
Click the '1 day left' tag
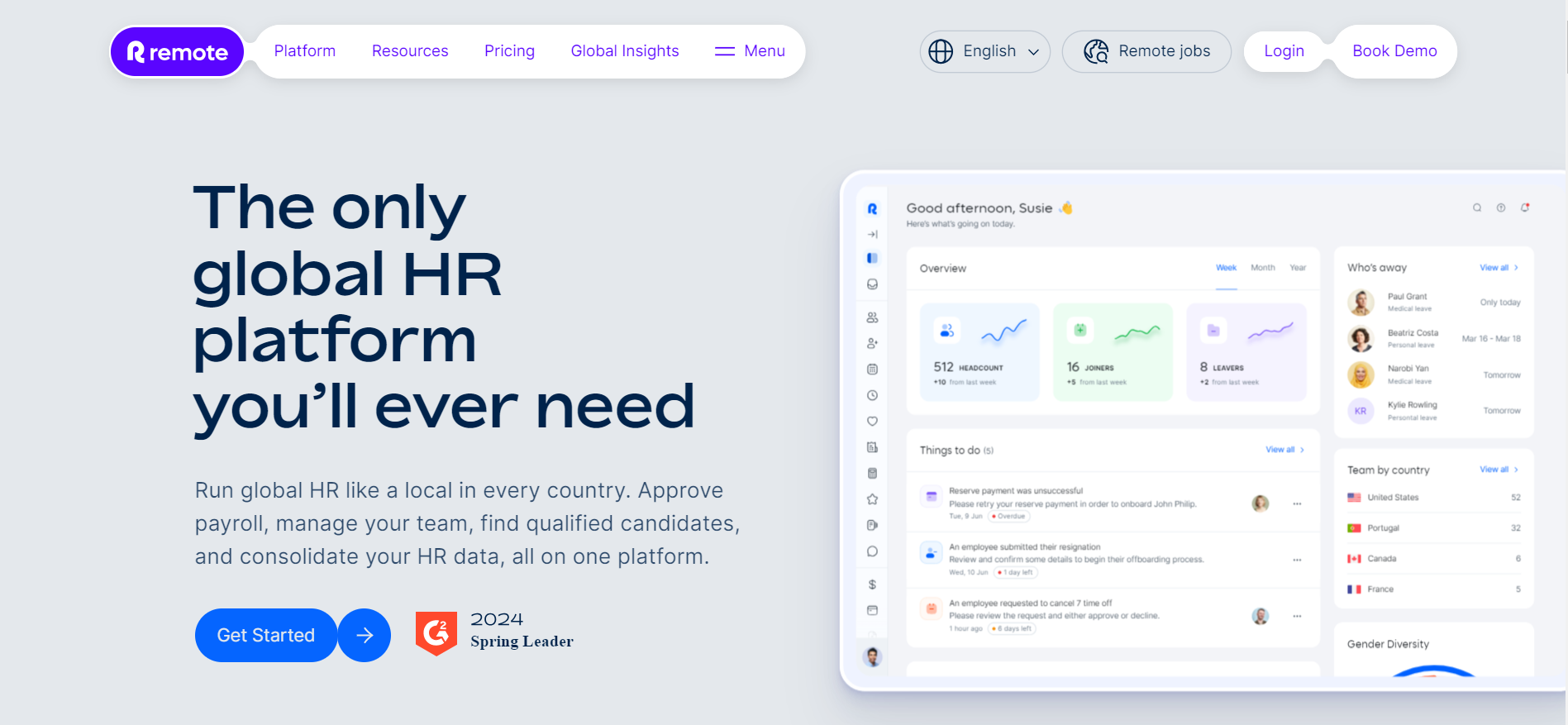(x=1015, y=572)
